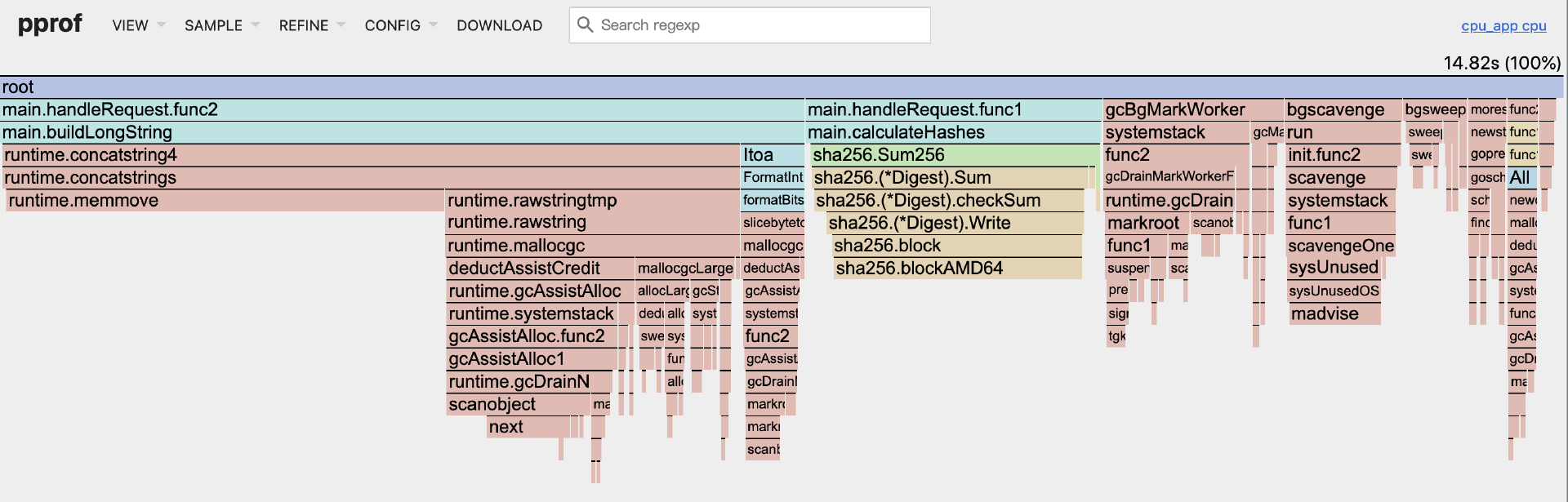Select the runtime.memmove frame

[225, 201]
